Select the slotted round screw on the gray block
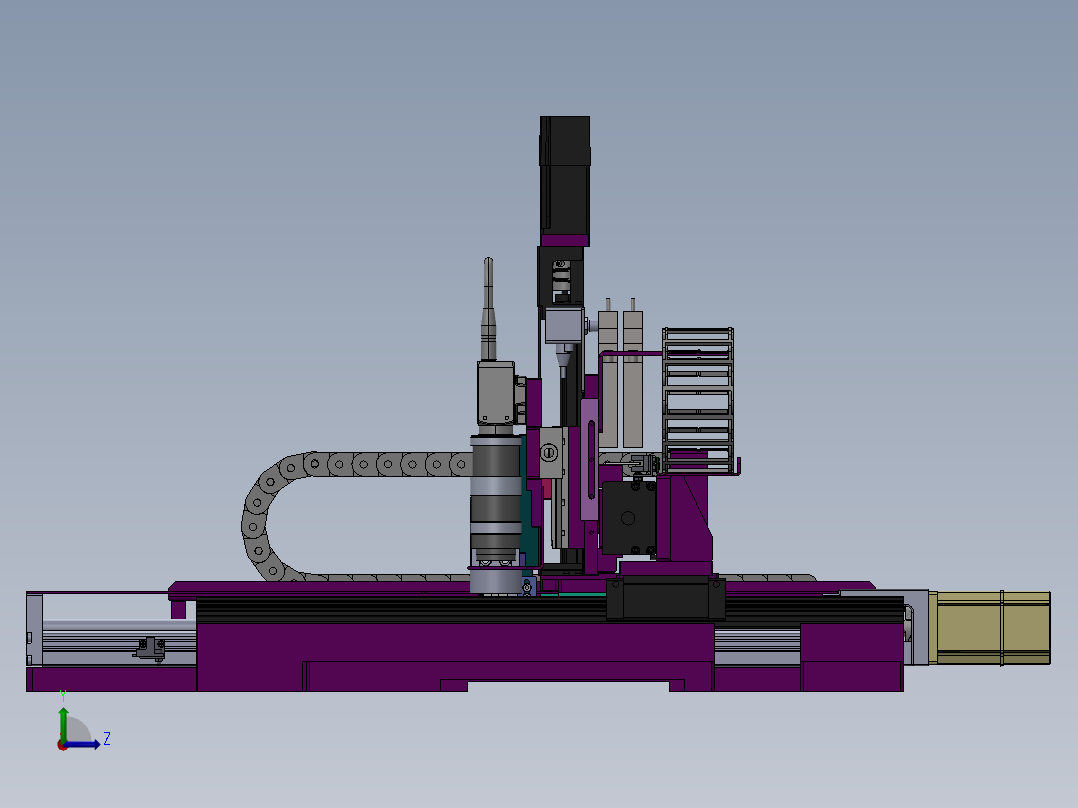Viewport: 1078px width, 808px height. [x=549, y=452]
